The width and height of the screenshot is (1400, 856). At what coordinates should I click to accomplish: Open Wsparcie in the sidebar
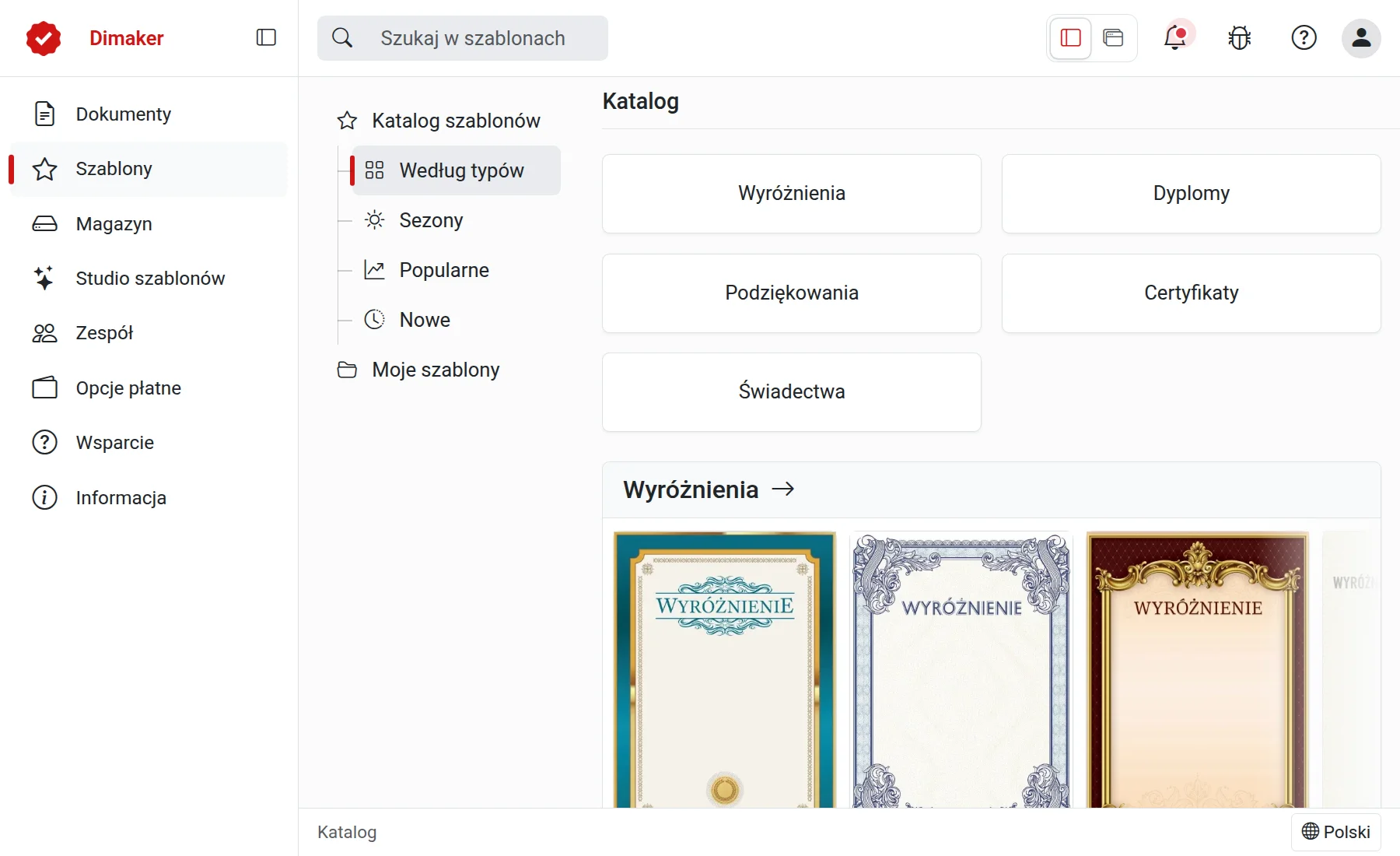(x=148, y=443)
